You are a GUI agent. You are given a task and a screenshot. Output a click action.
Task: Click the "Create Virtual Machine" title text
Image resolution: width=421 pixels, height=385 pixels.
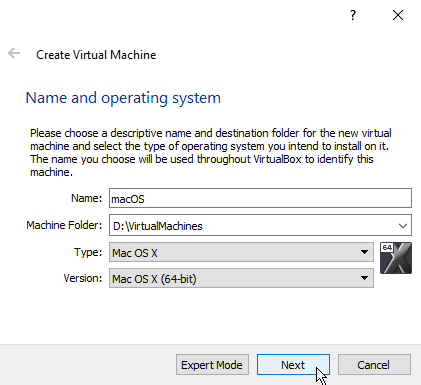click(x=96, y=55)
